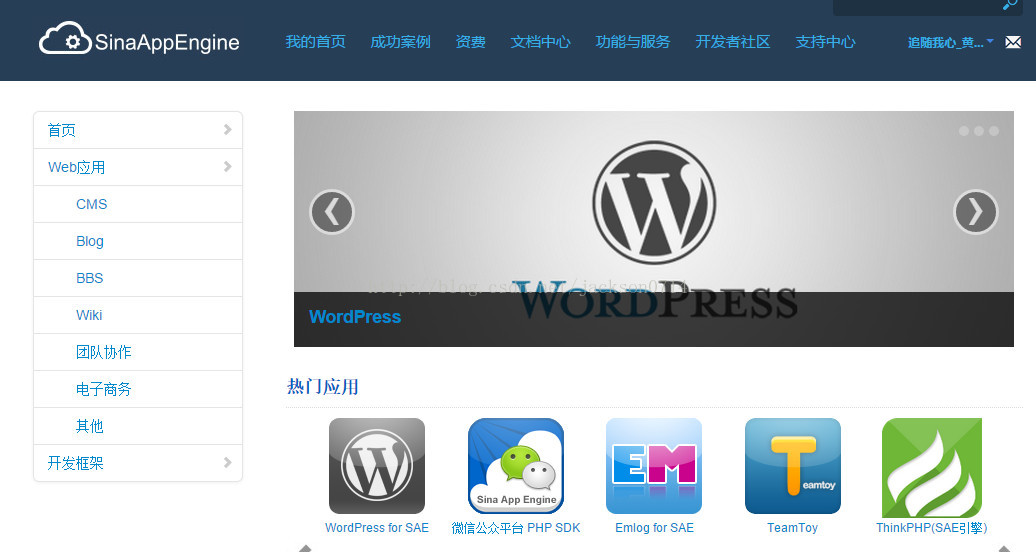1036x552 pixels.
Task: Click the WordPress for SAE text link
Action: [x=377, y=528]
